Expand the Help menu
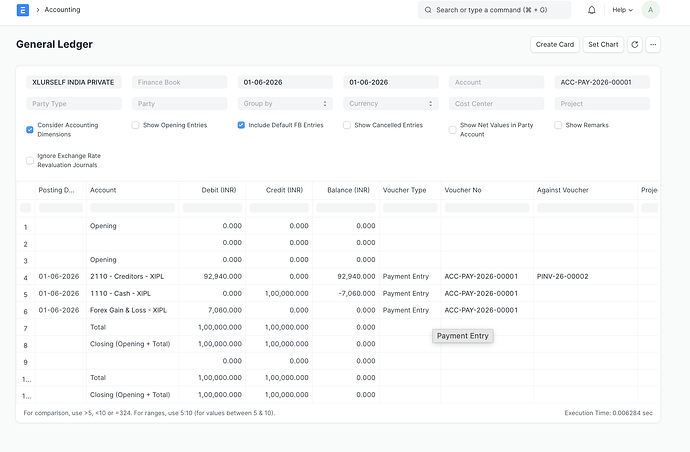This screenshot has width=690, height=452. click(622, 10)
